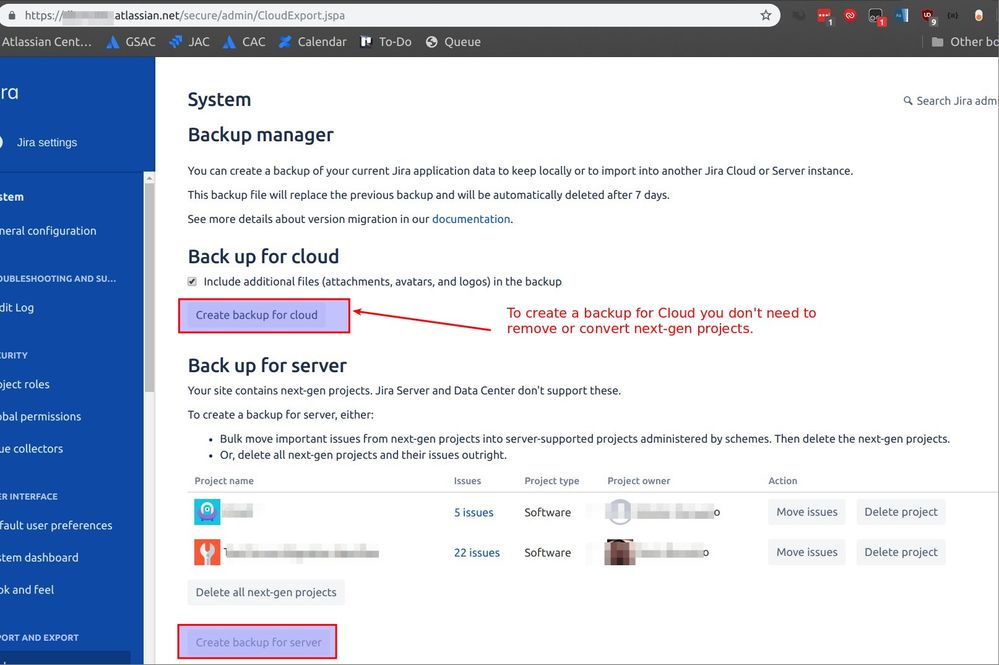Screen dimensions: 999x665
Task: Open Look and feel in sidebar
Action: click(x=27, y=589)
